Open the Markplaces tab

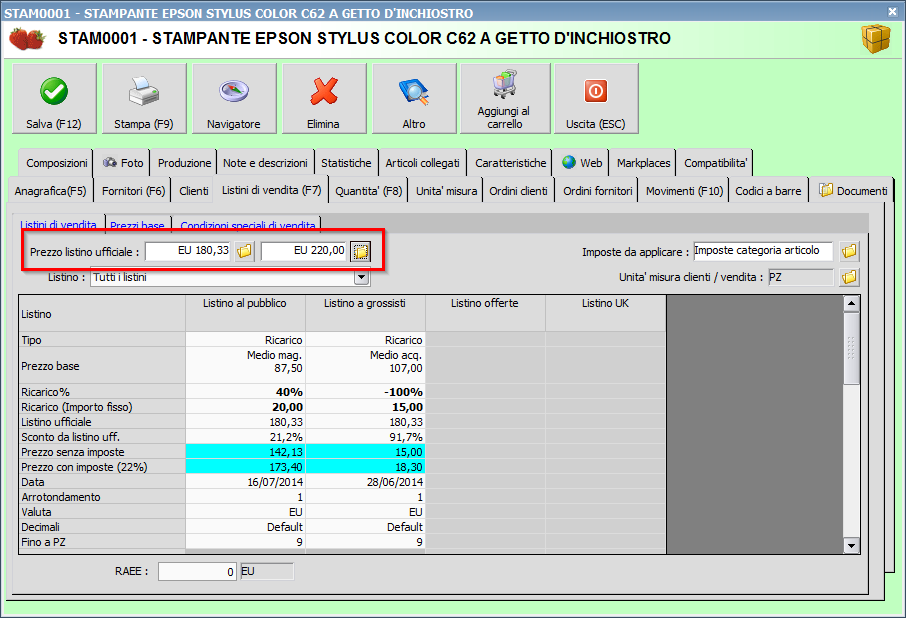point(643,163)
